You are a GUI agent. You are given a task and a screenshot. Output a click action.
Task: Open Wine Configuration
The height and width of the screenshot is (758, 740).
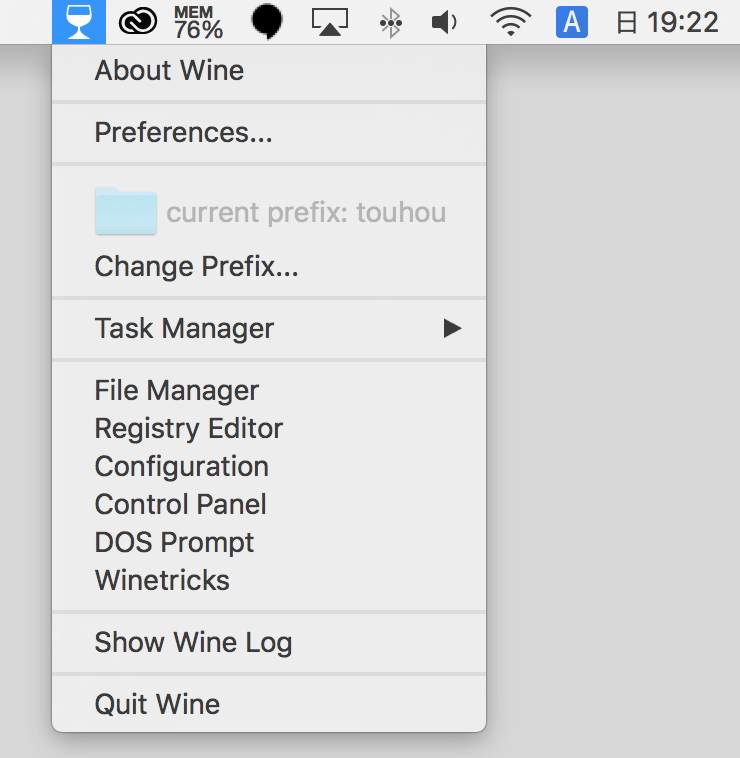tap(269, 466)
